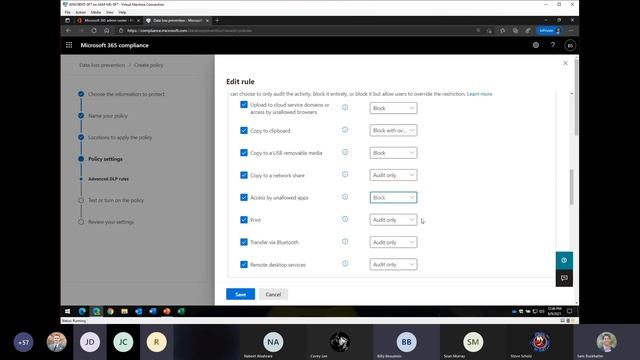Open the BS account avatar menu

coord(570,46)
